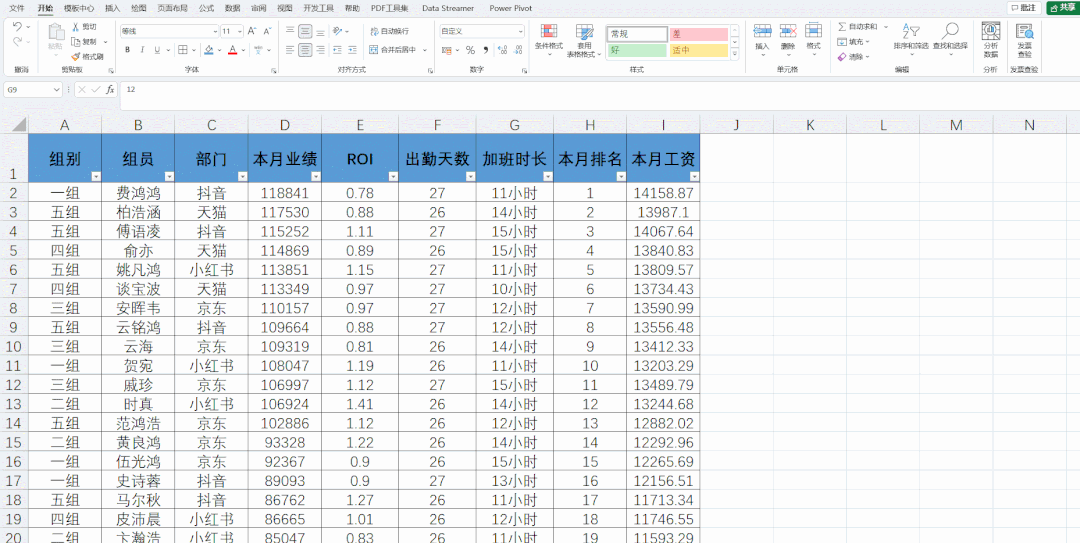Apply 差 red cell style
1080x543 pixels.
[x=699, y=34]
